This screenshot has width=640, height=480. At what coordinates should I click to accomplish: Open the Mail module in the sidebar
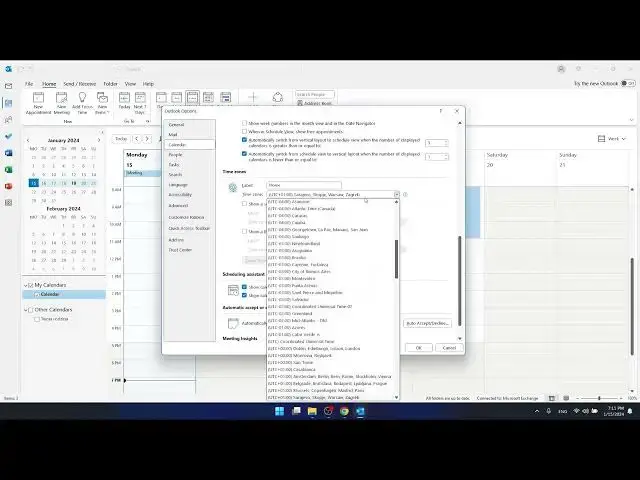click(9, 86)
